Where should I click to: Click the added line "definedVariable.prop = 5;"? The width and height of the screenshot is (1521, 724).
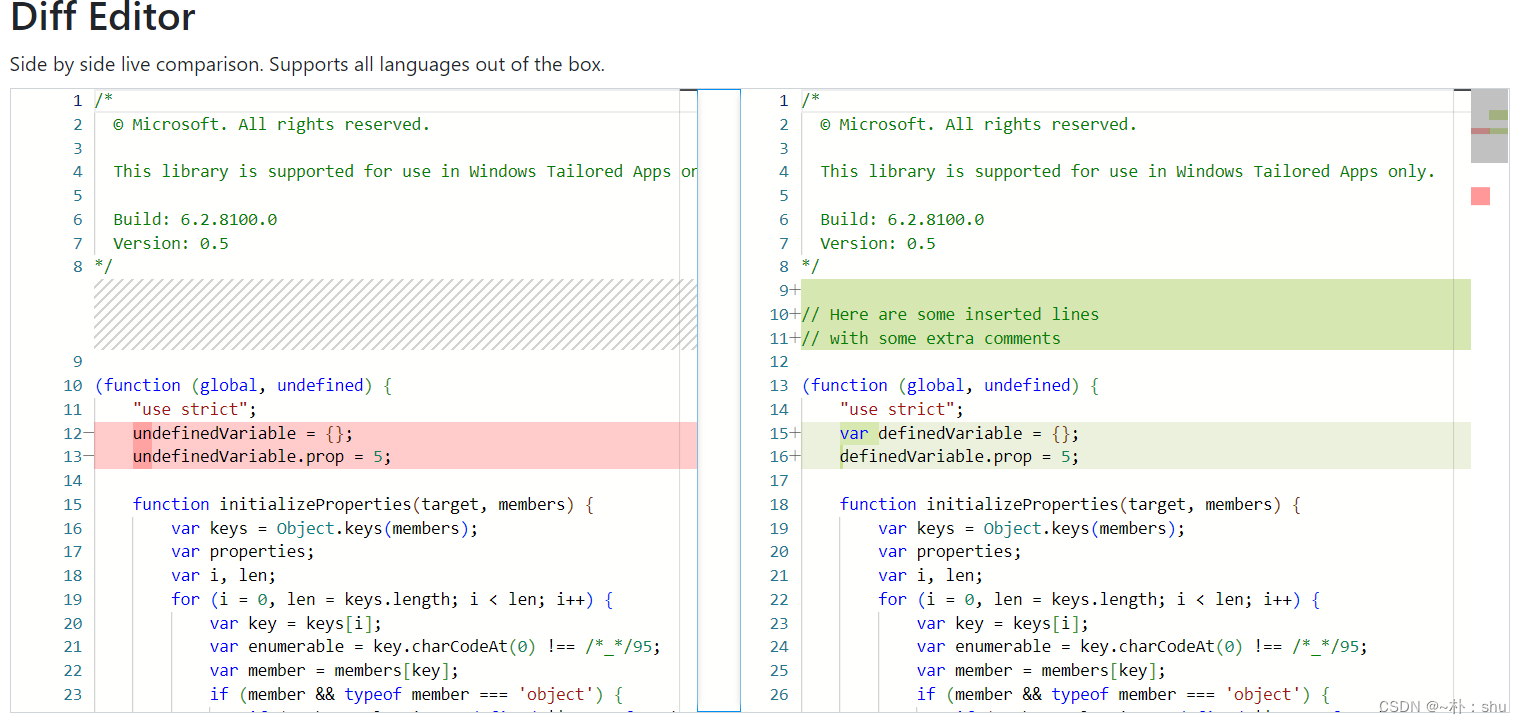click(960, 457)
